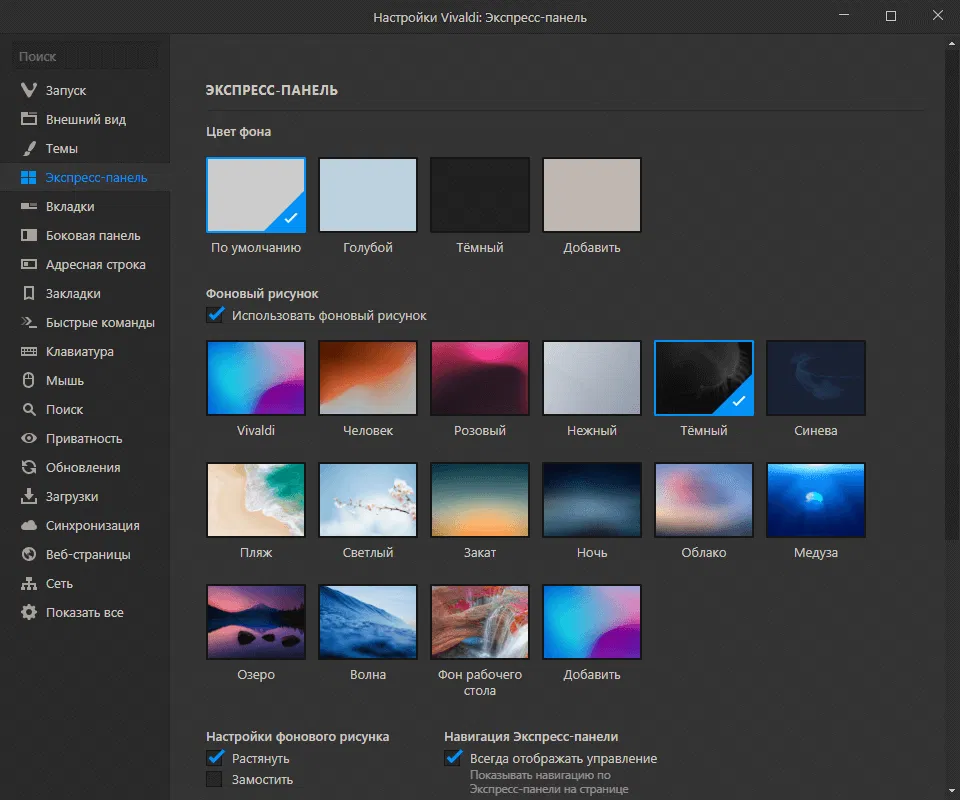Click the Поиск settings search field
960x800 pixels.
click(85, 57)
